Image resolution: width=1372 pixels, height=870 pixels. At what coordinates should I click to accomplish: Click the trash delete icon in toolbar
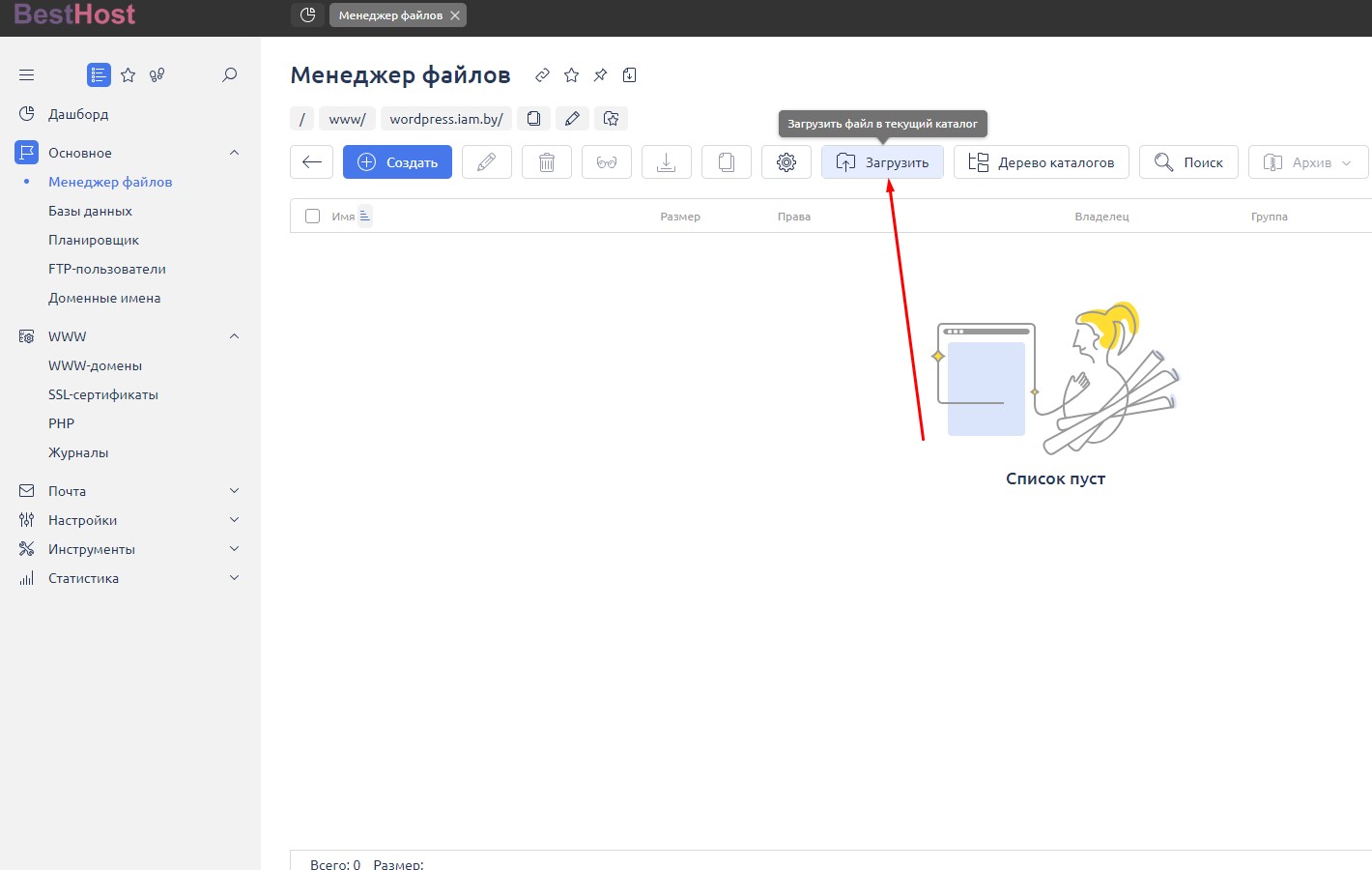pos(546,162)
